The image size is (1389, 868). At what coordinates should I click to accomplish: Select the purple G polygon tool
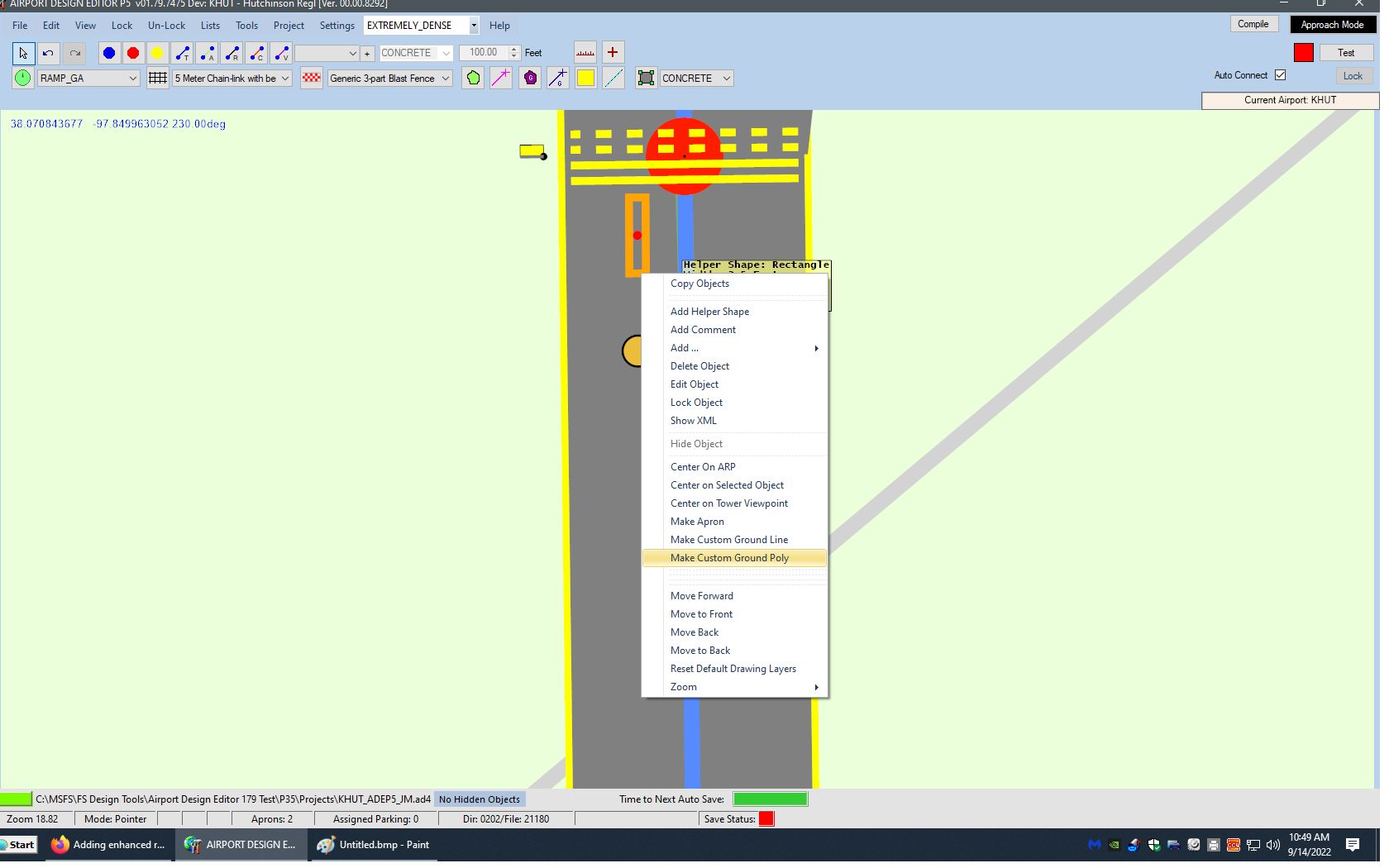point(529,78)
